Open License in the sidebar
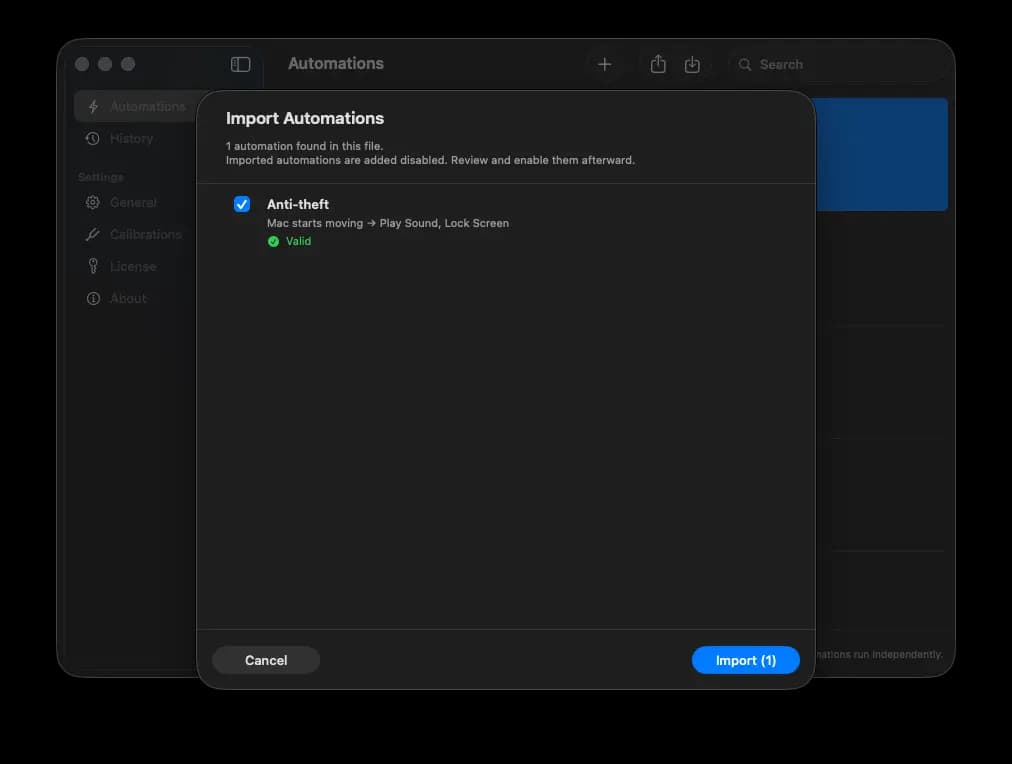This screenshot has height=764, width=1012. pyautogui.click(x=133, y=266)
